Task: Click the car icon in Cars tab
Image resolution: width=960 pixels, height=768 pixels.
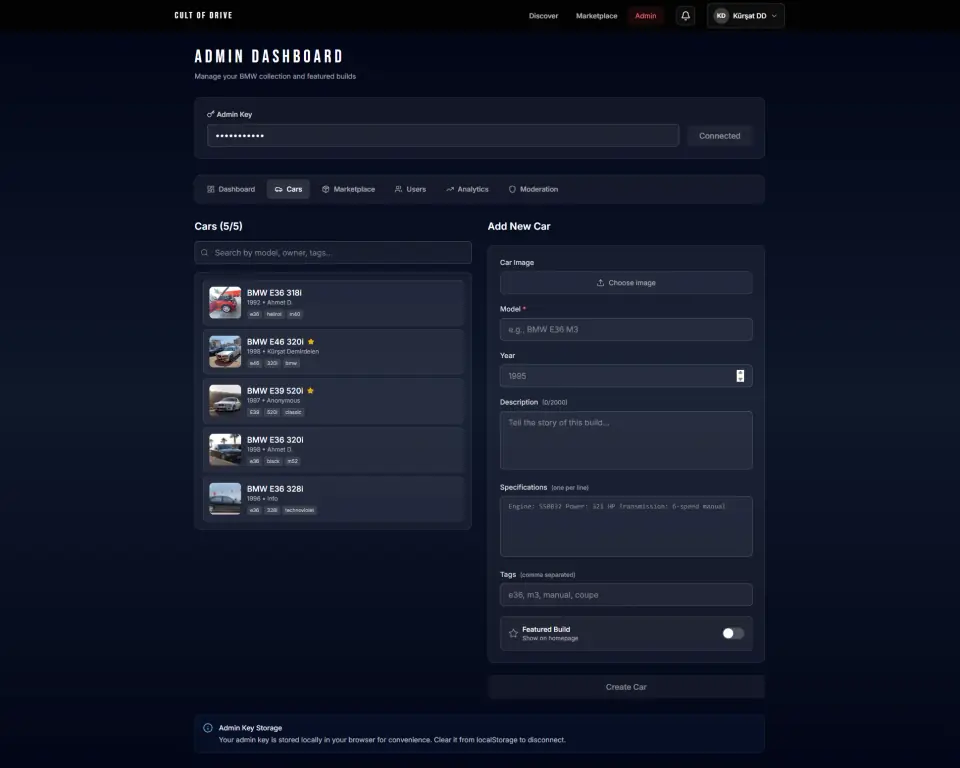Action: pyautogui.click(x=279, y=189)
